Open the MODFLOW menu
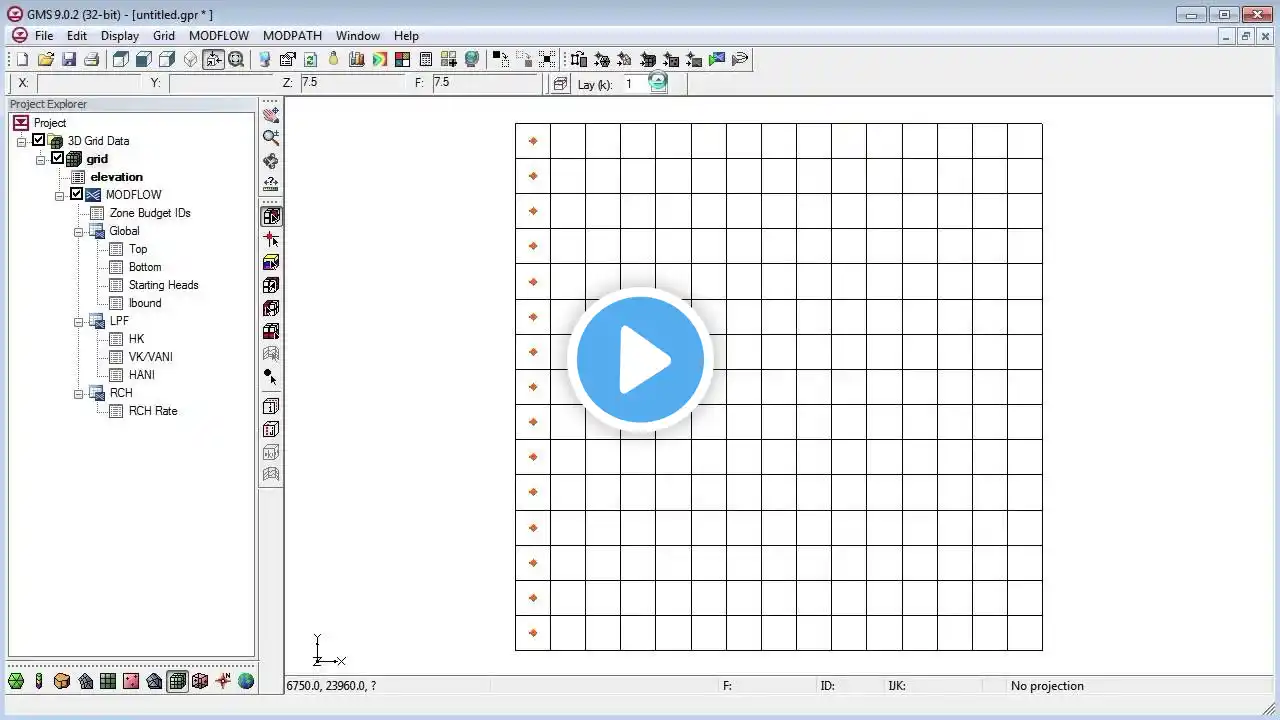Image resolution: width=1280 pixels, height=720 pixels. point(219,36)
